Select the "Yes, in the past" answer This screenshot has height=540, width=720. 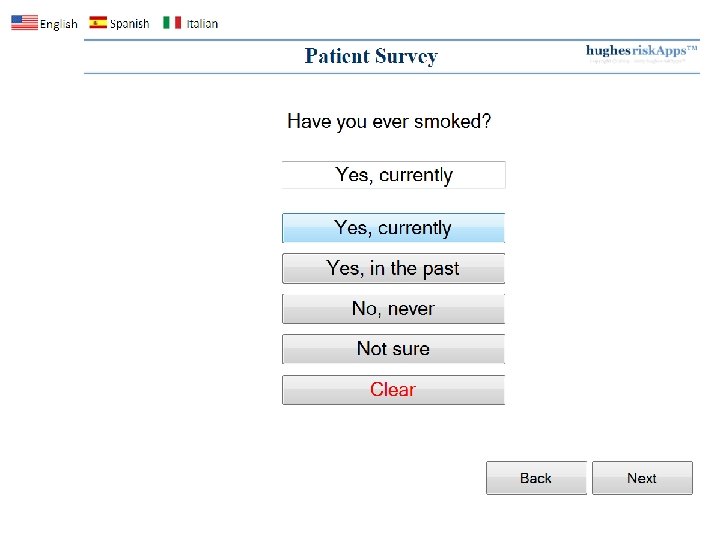pos(393,268)
